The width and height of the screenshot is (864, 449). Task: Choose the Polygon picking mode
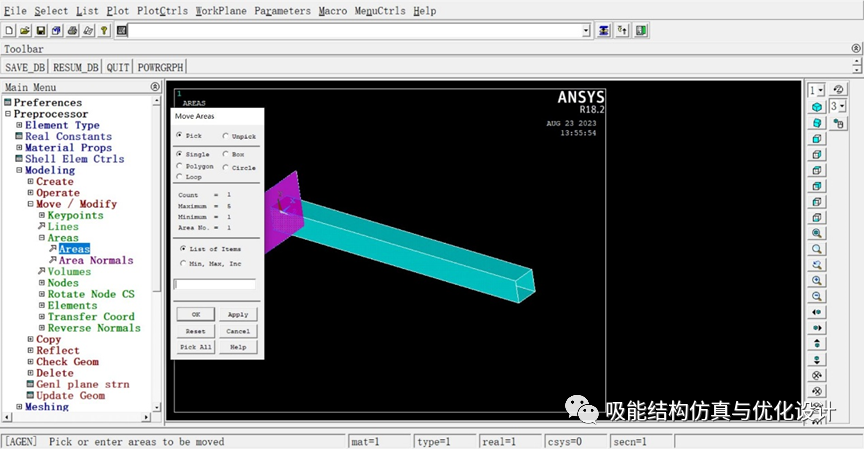[x=180, y=165]
